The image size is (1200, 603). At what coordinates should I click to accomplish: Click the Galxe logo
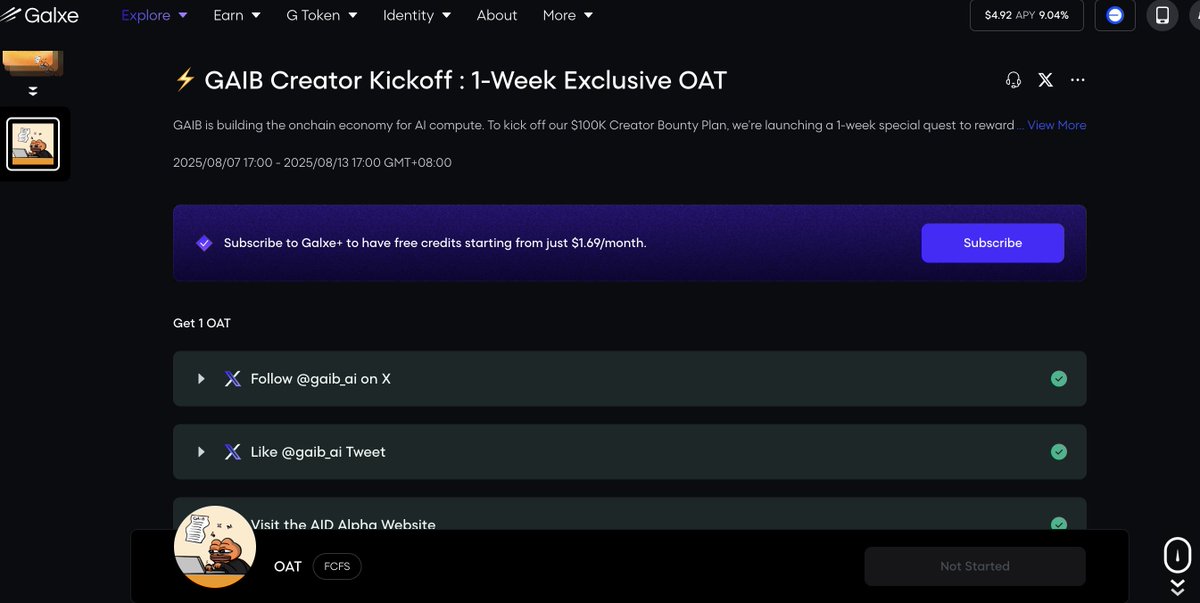40,15
